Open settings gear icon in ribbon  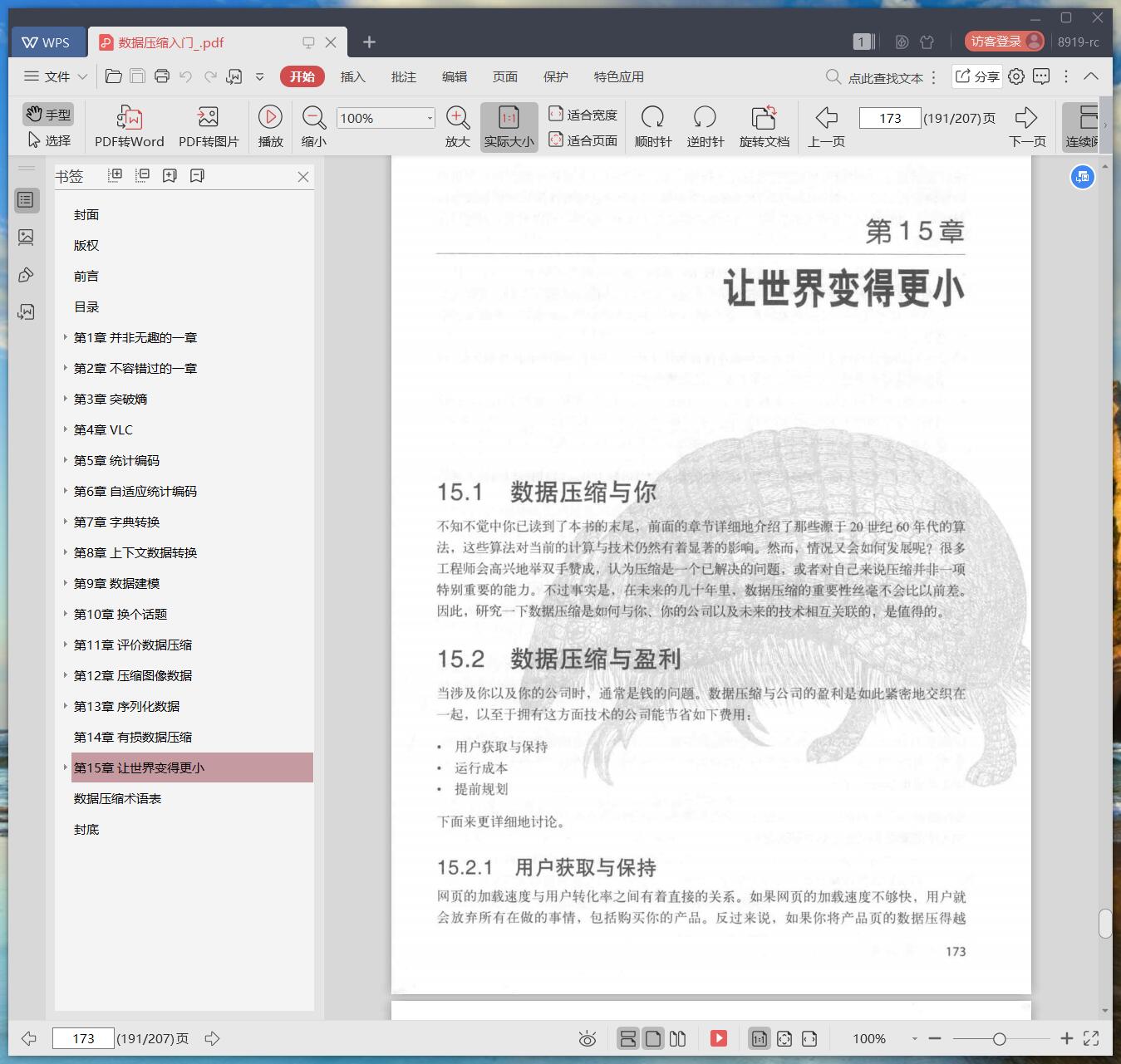1016,76
